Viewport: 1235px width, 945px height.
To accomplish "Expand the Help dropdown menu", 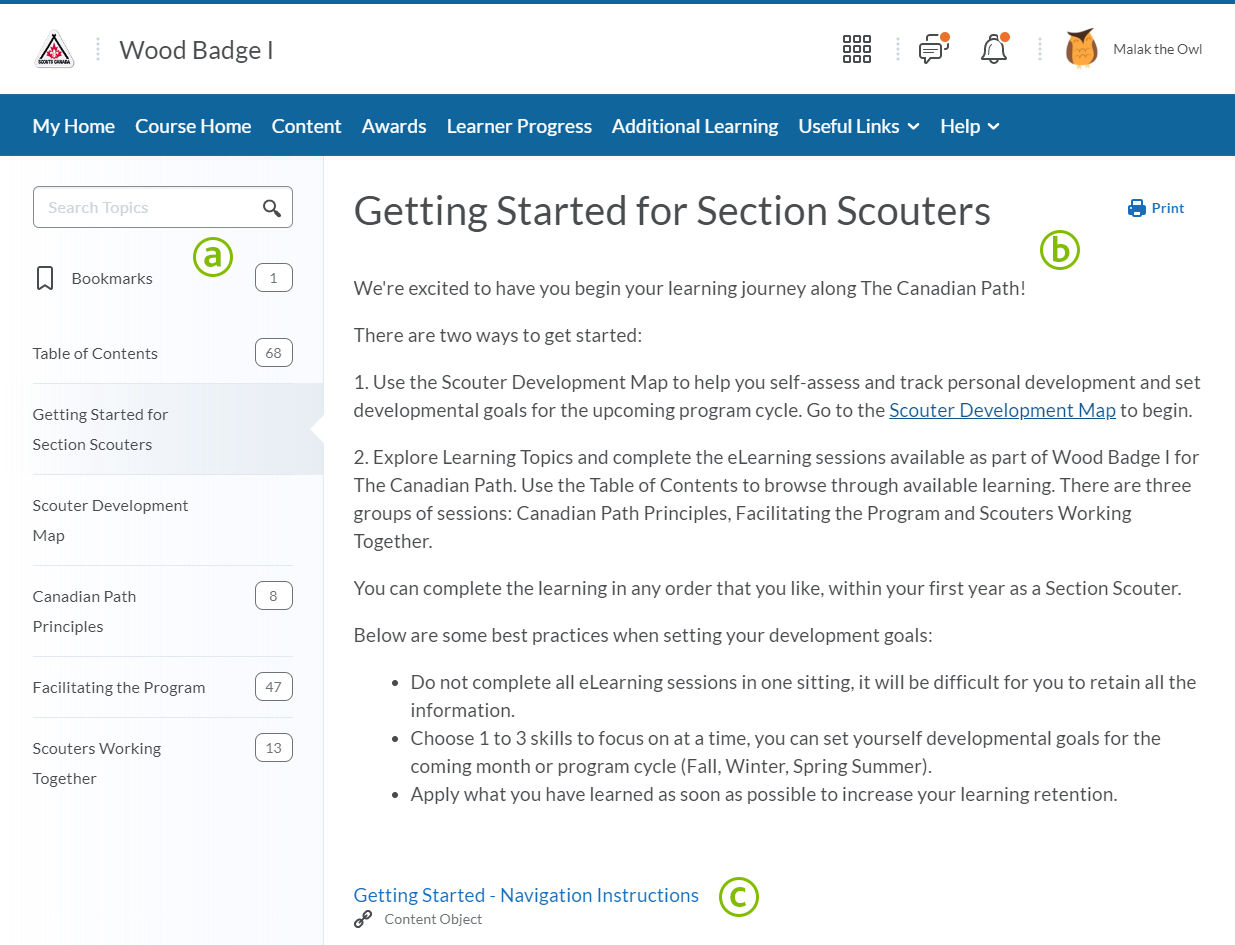I will coord(969,126).
